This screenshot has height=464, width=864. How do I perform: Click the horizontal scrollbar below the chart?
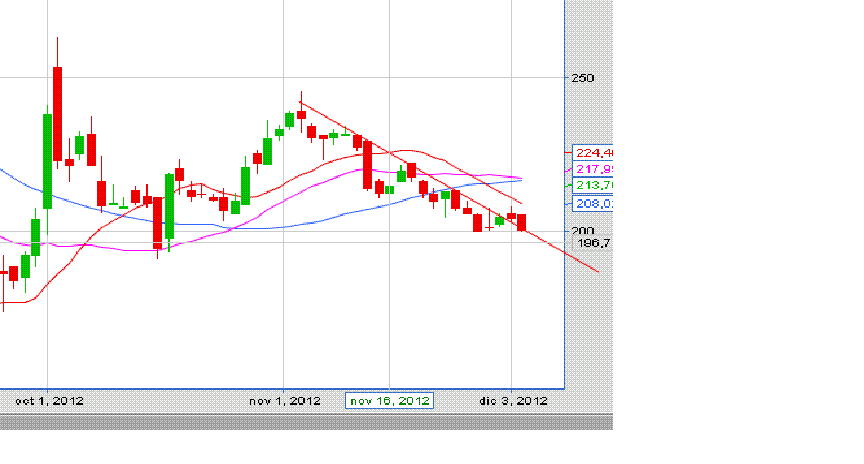coord(305,423)
